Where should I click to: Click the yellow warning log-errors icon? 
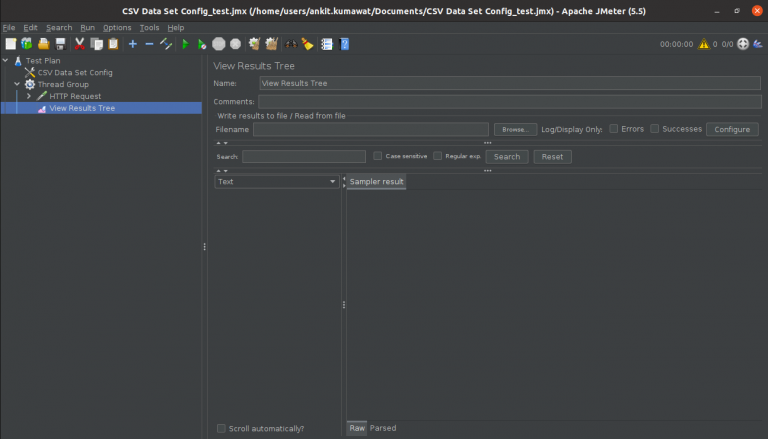pyautogui.click(x=704, y=44)
